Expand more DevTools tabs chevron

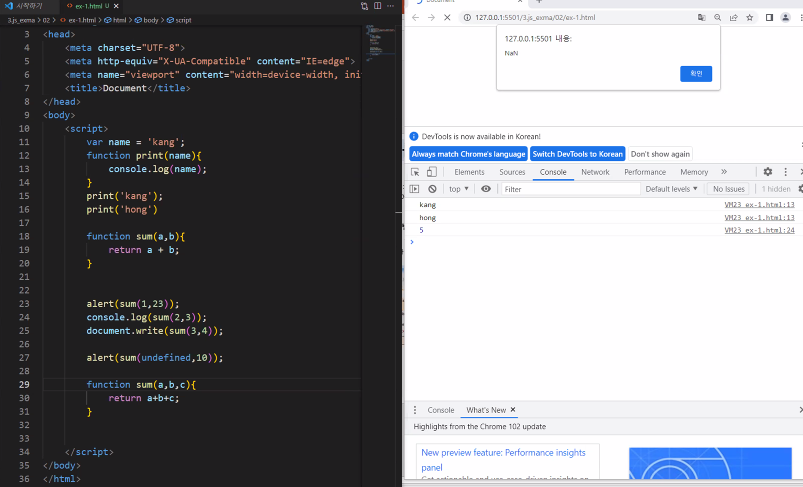click(724, 172)
